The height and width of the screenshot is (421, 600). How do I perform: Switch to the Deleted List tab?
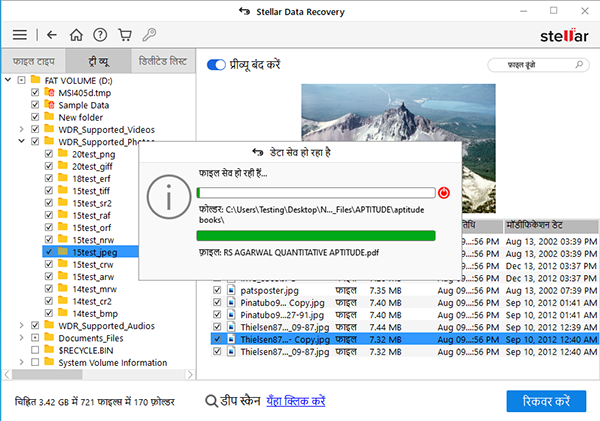tap(163, 61)
